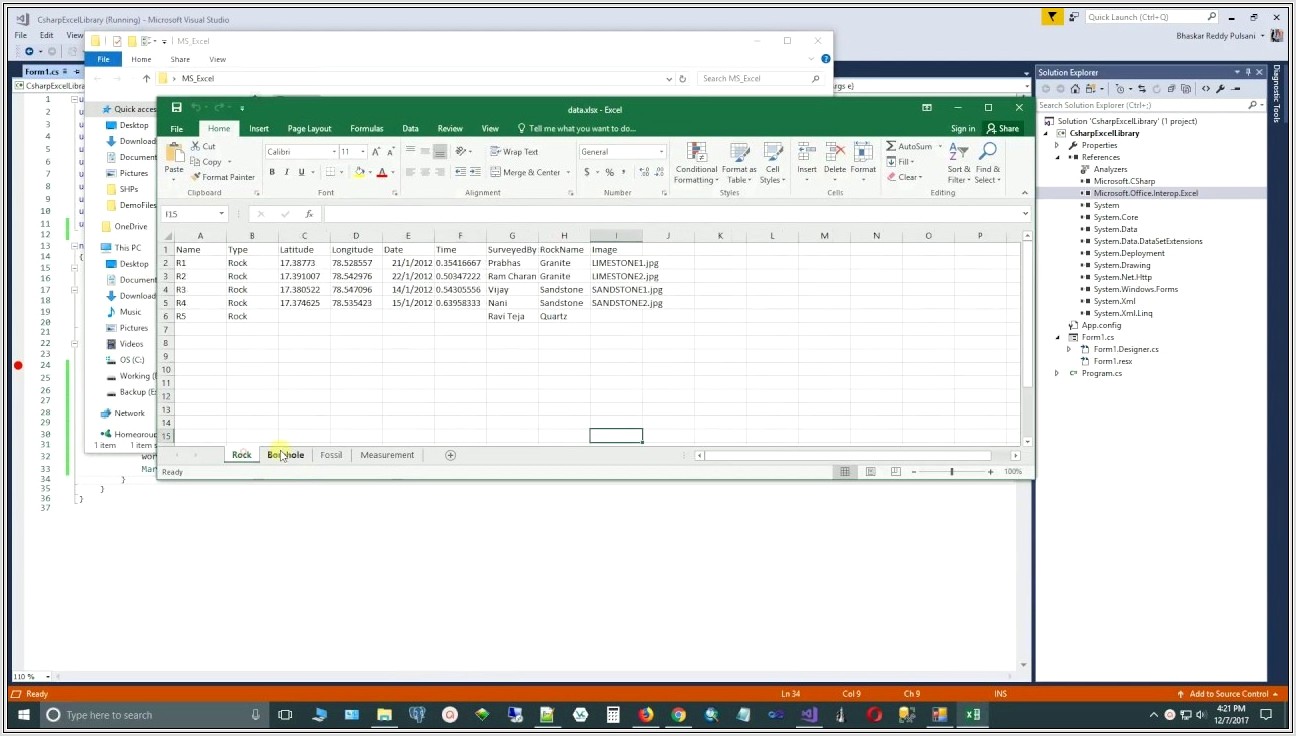Click the Fill Color bucket icon
1296x736 pixels.
click(359, 172)
